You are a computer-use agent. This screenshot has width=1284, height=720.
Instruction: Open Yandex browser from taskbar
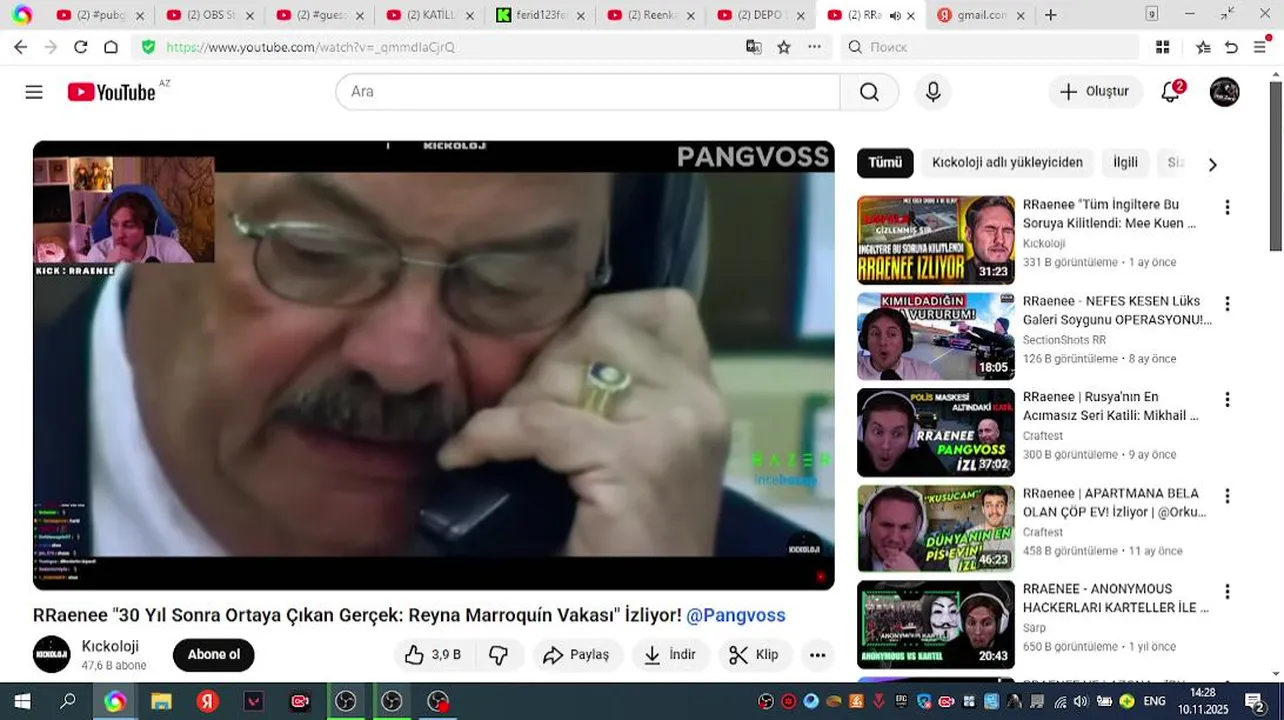coord(207,702)
